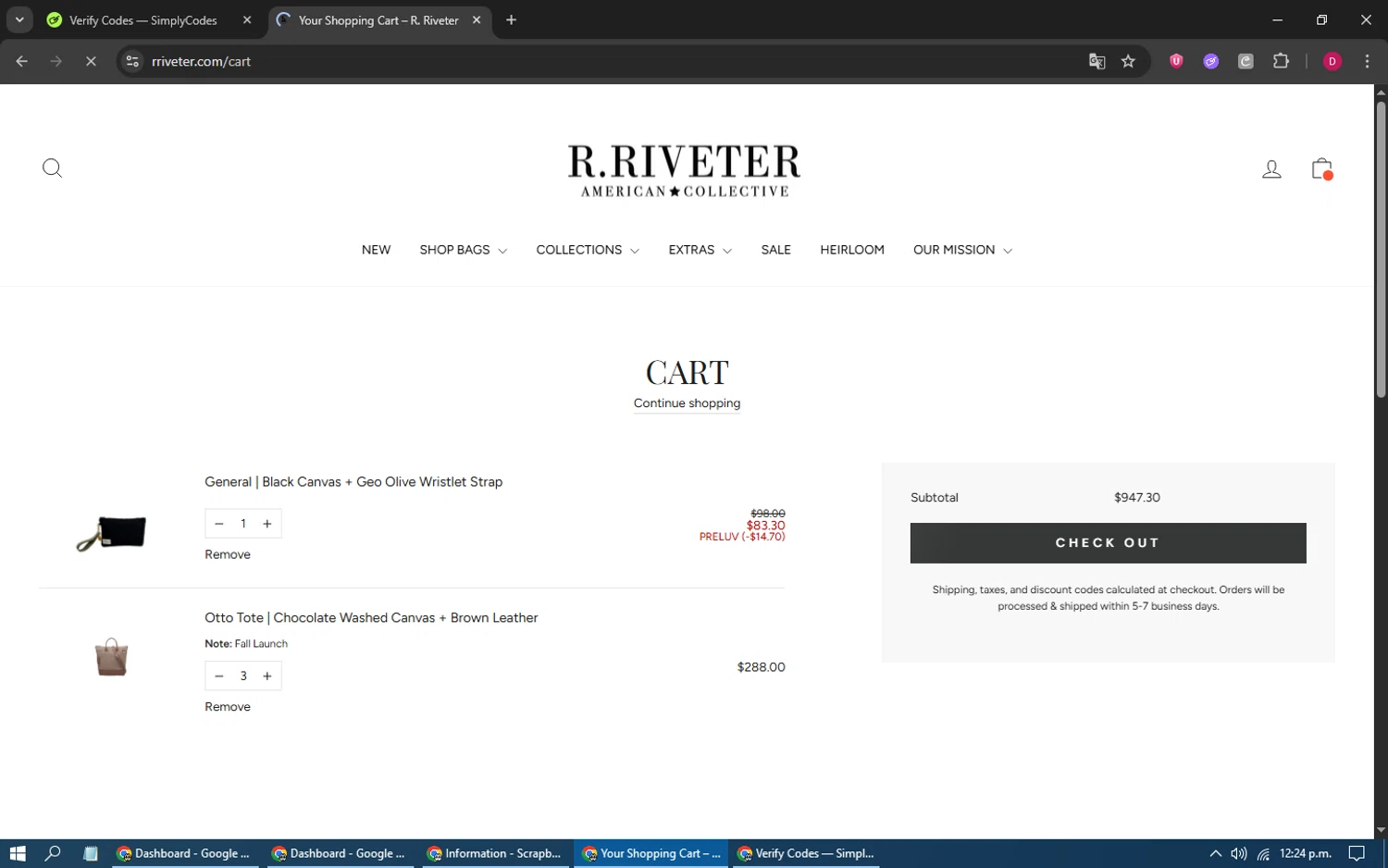
Task: Decrease quantity of Otto Tote
Action: 219,676
